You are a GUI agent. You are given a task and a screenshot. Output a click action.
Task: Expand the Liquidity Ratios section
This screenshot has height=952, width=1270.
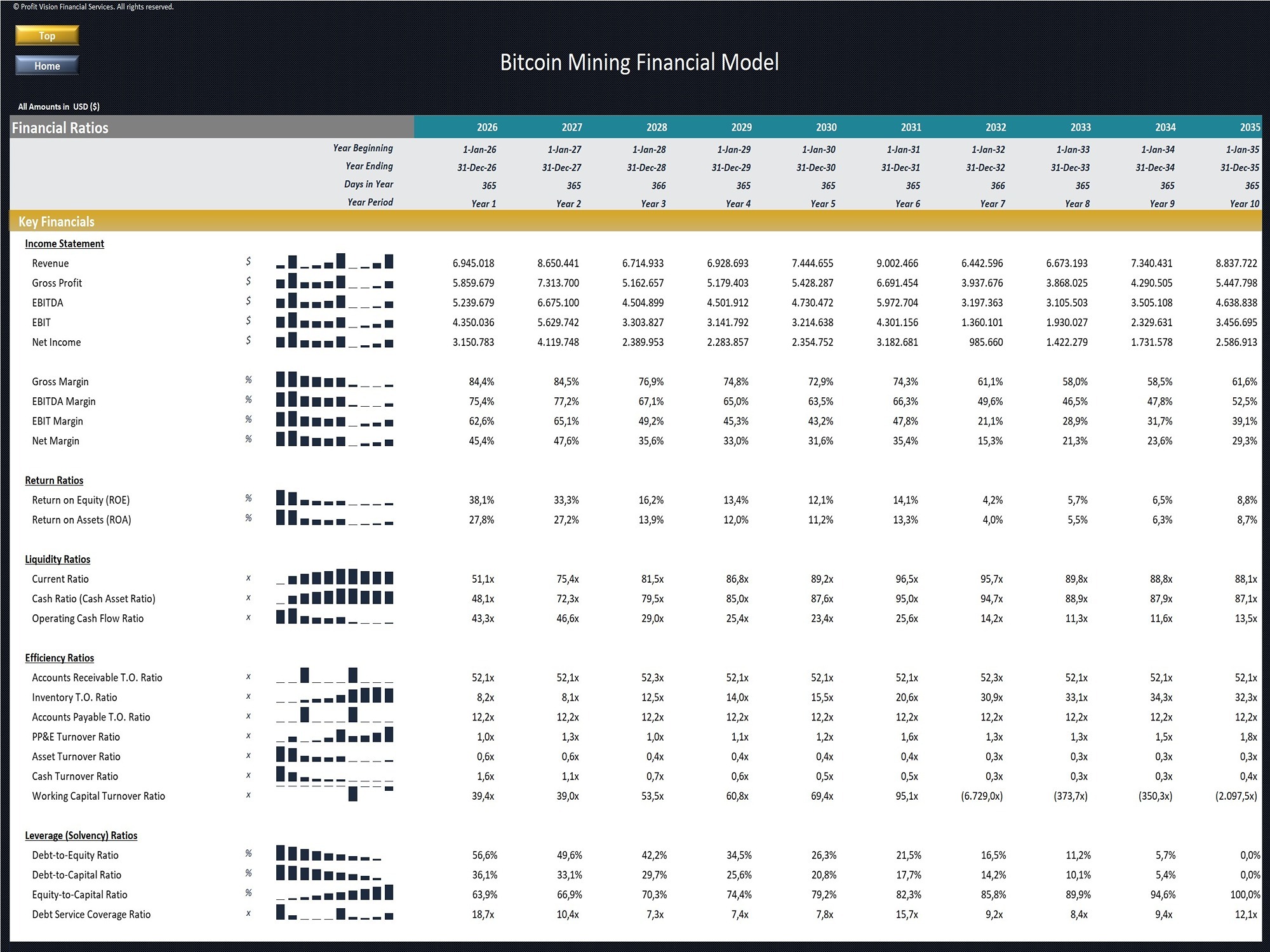(57, 559)
